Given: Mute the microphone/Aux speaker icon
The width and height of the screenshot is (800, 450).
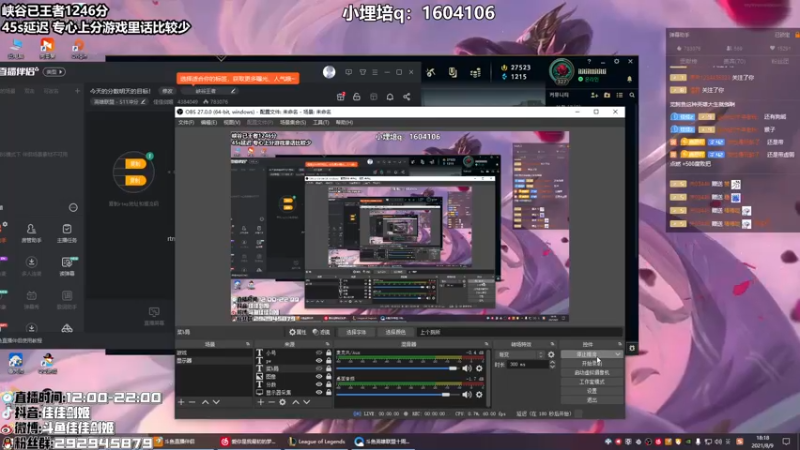Looking at the screenshot, I should (467, 368).
